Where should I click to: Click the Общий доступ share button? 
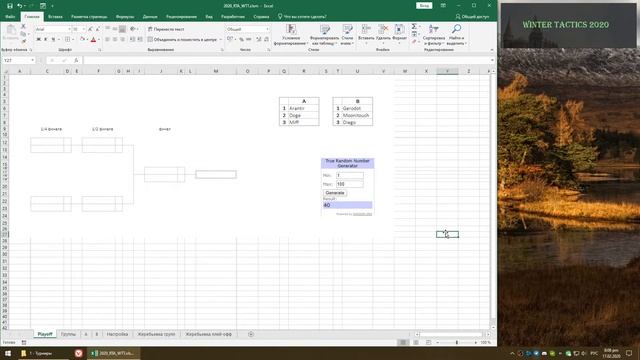pyautogui.click(x=472, y=17)
